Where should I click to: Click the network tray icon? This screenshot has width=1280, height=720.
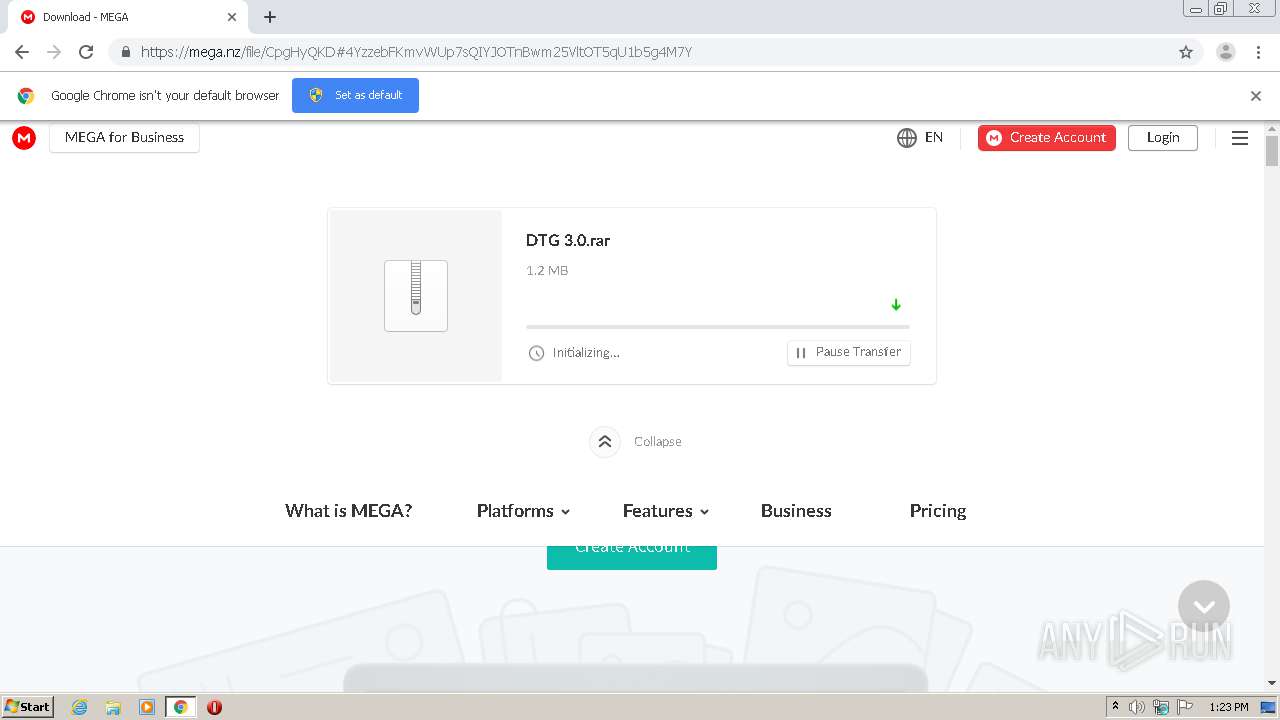1161,707
